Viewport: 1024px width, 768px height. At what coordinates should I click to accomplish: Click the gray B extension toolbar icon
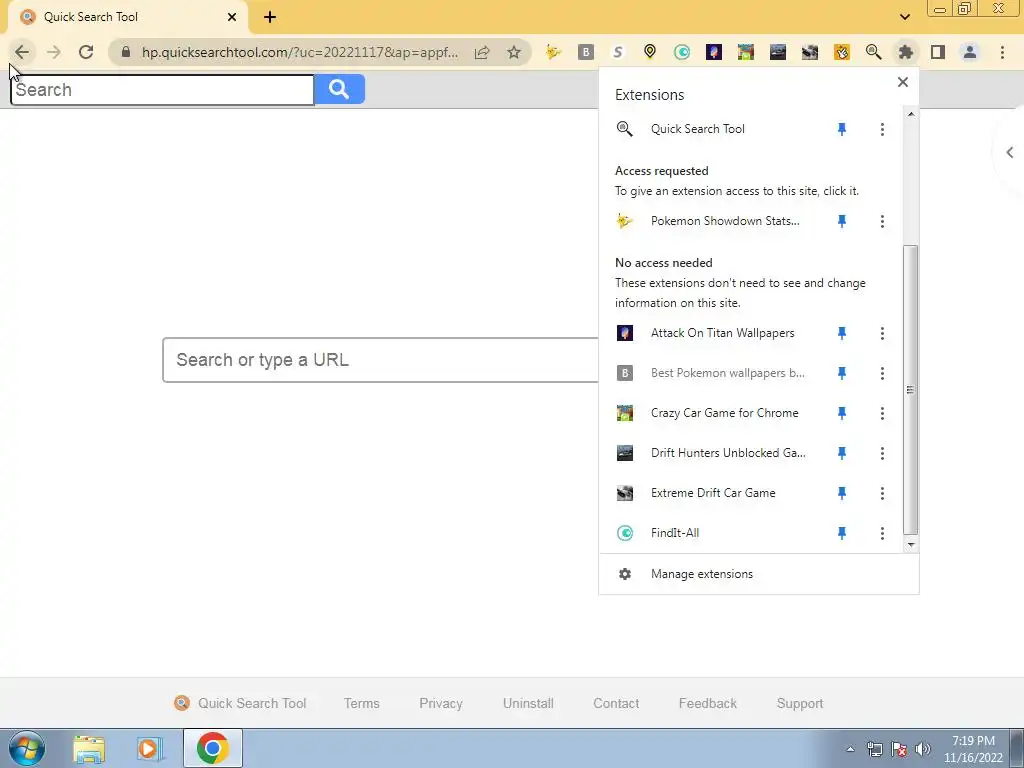pos(586,52)
